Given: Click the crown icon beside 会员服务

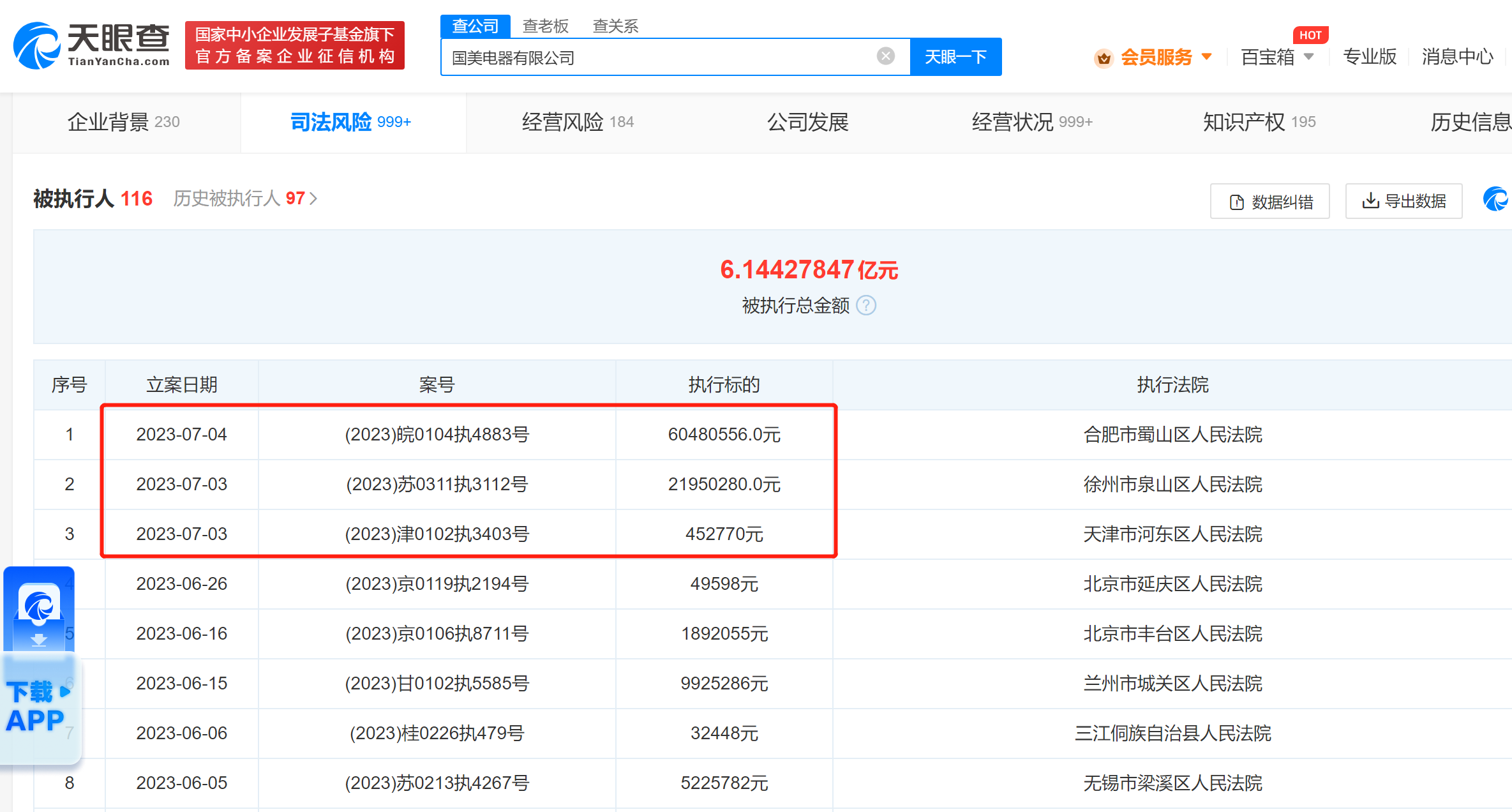Looking at the screenshot, I should (1104, 58).
